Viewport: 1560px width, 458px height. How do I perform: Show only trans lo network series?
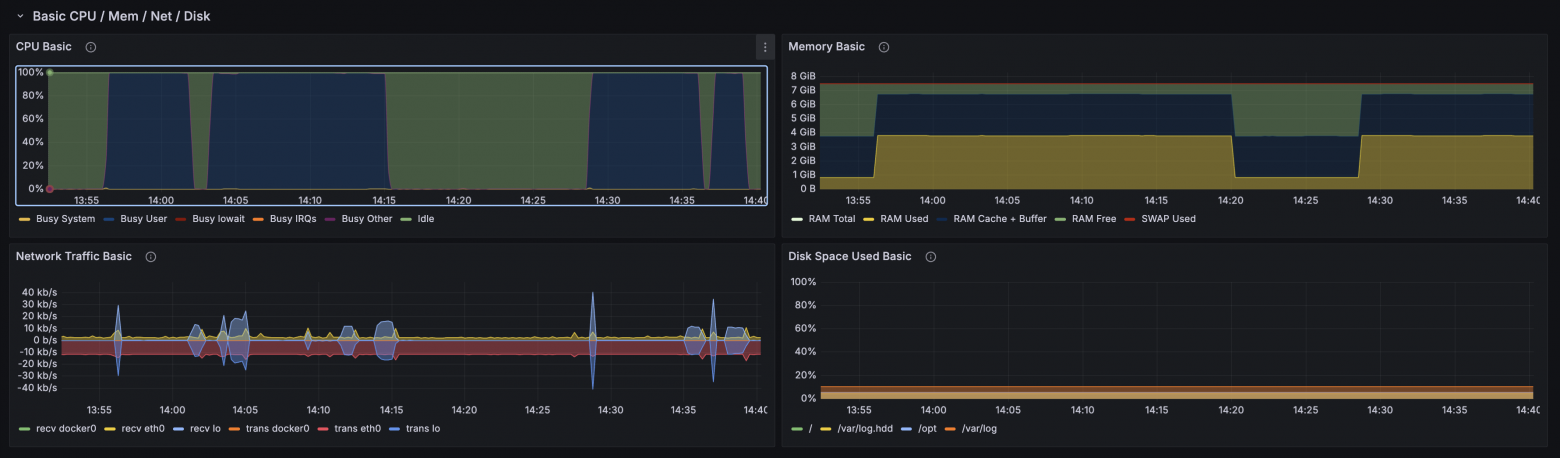419,429
